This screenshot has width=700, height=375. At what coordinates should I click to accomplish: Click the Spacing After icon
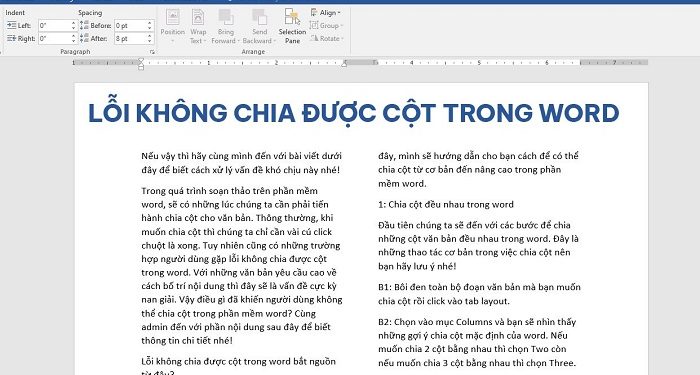[x=84, y=38]
